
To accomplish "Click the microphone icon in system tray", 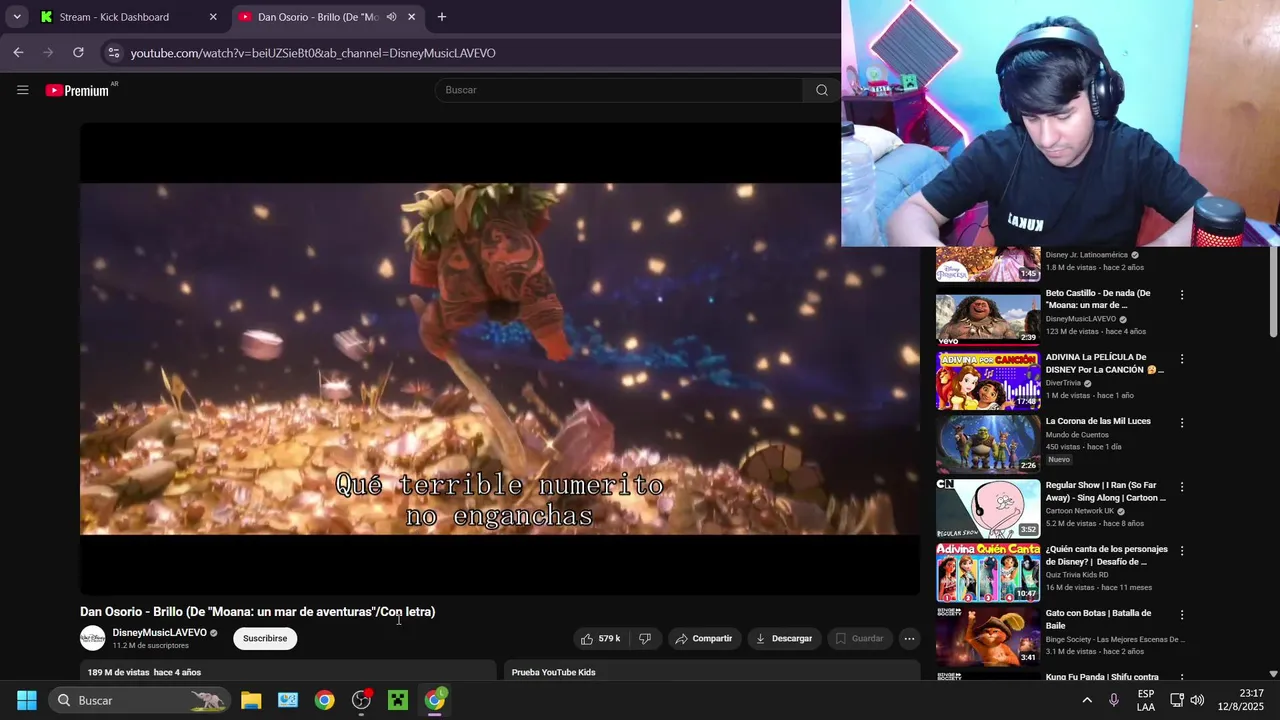I will pos(1114,700).
